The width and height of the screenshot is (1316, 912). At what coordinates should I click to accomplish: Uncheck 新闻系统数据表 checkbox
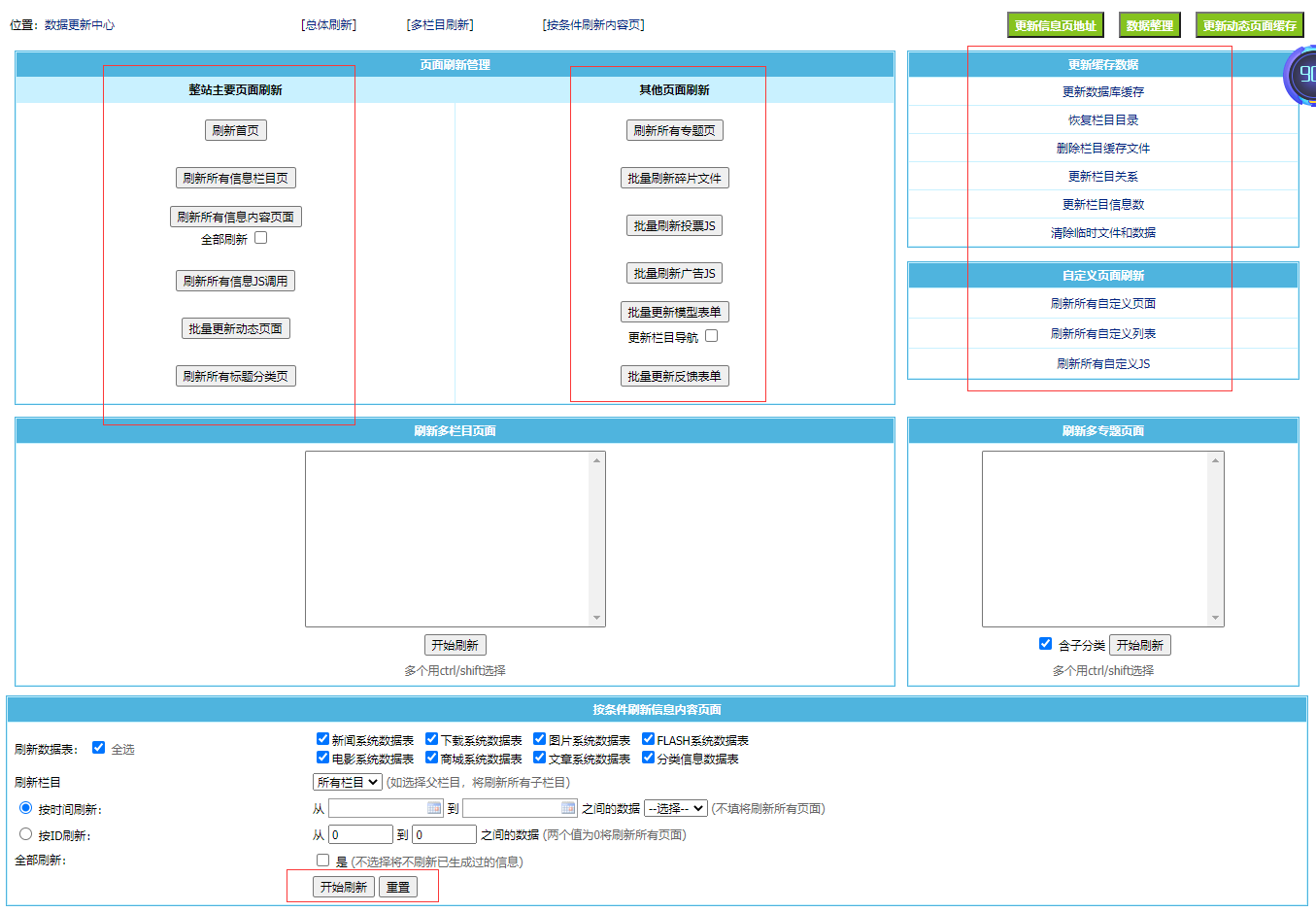322,739
